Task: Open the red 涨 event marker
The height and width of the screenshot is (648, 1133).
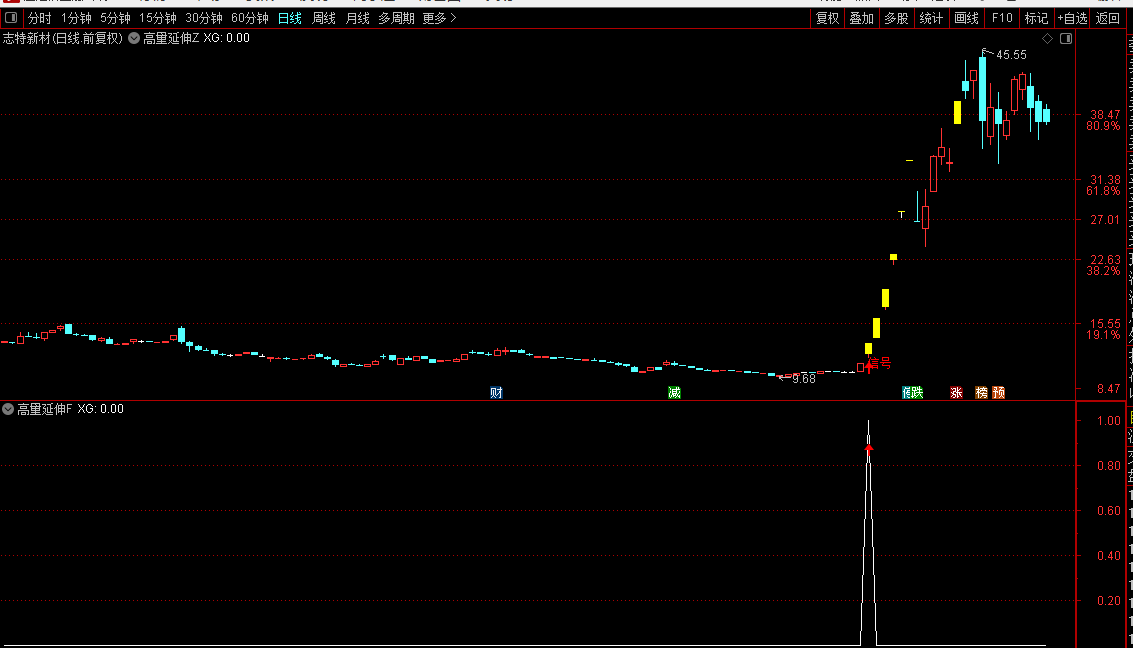Action: (956, 392)
